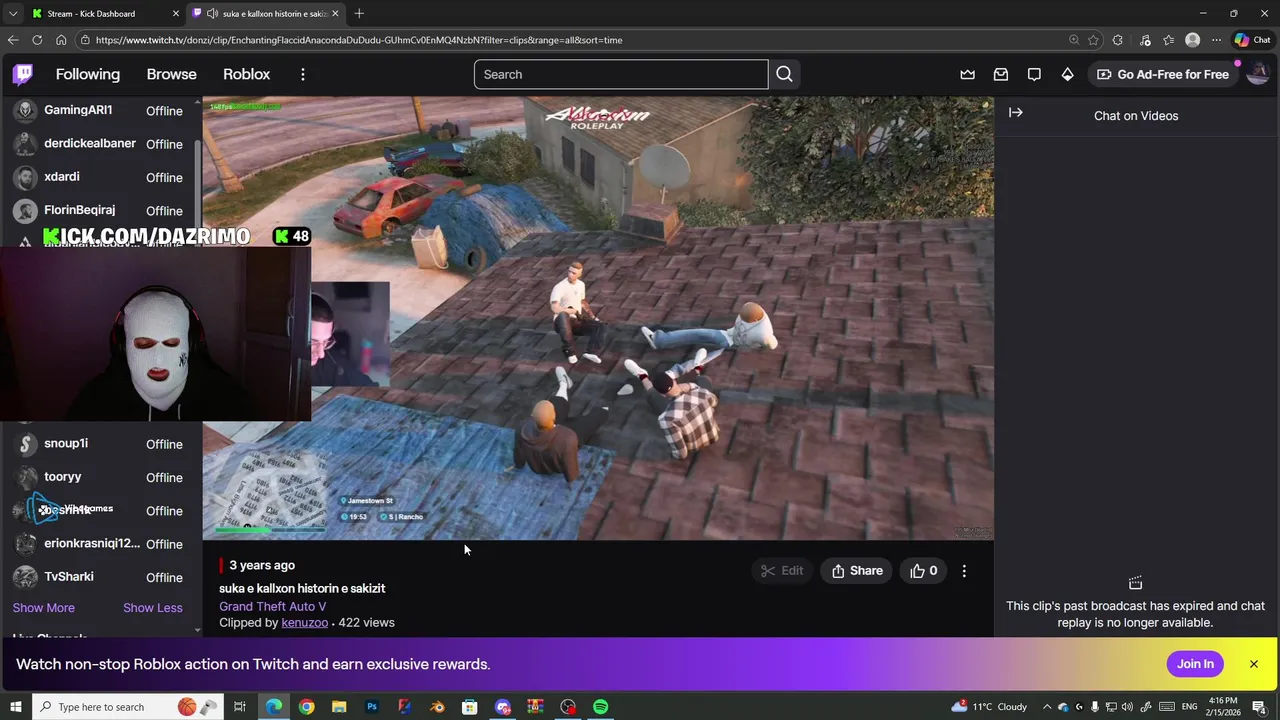Open Twitch user profile avatar menu

click(x=1258, y=74)
